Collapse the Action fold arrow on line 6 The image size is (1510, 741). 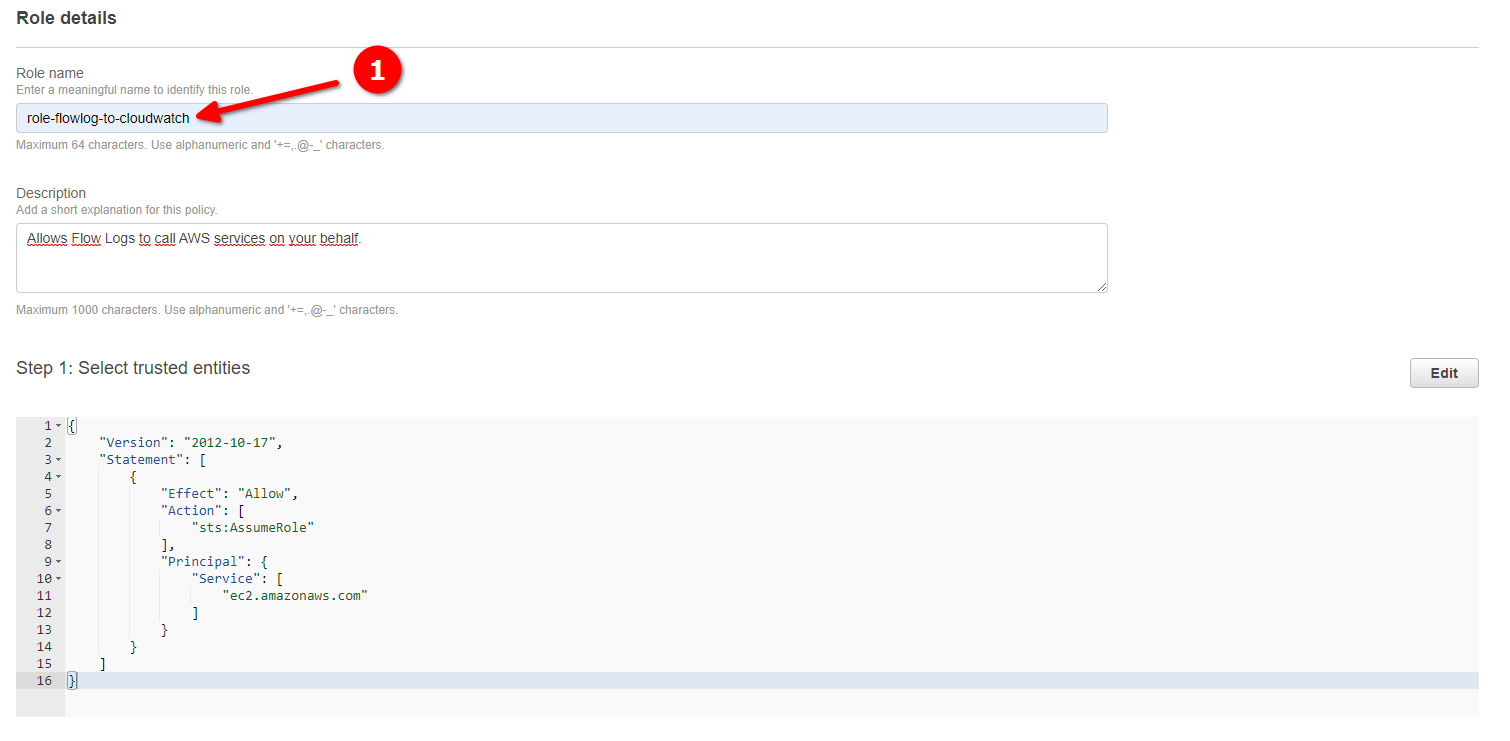59,511
